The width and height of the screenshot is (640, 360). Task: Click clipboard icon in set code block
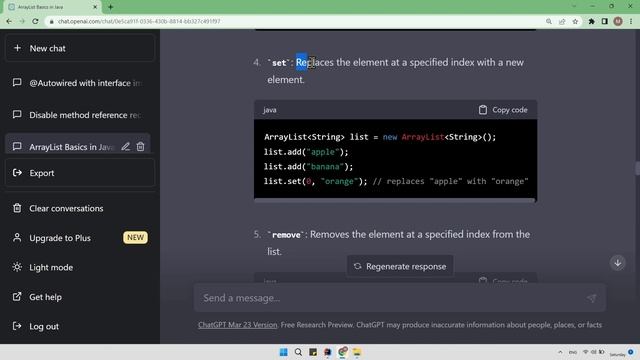[x=483, y=110]
